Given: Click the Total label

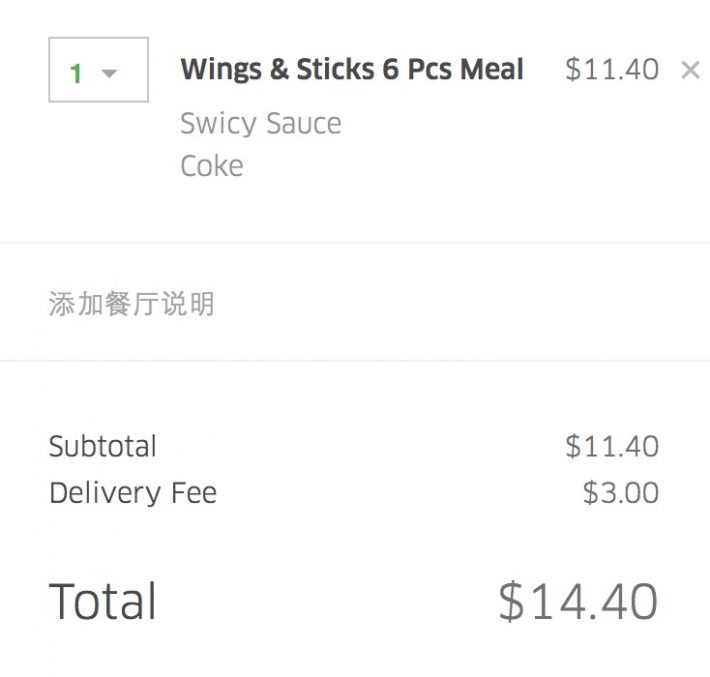Looking at the screenshot, I should click(x=102, y=602).
